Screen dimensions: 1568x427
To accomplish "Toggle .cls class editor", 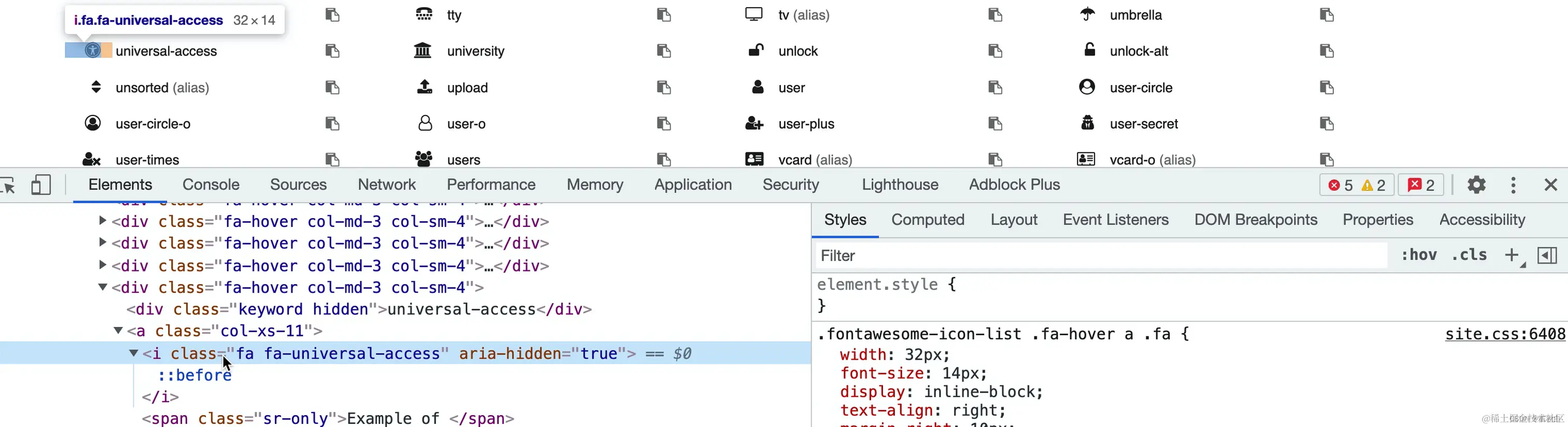I will coord(1469,255).
